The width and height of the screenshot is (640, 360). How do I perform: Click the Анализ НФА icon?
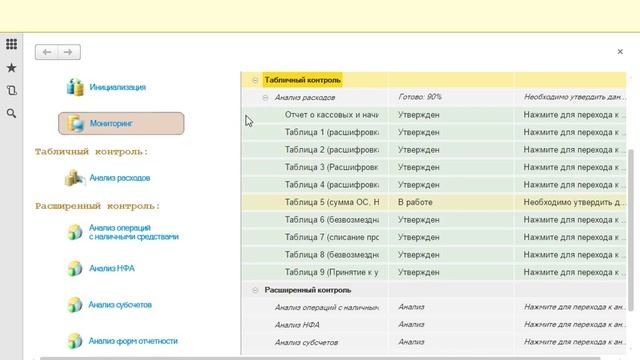[x=75, y=269]
